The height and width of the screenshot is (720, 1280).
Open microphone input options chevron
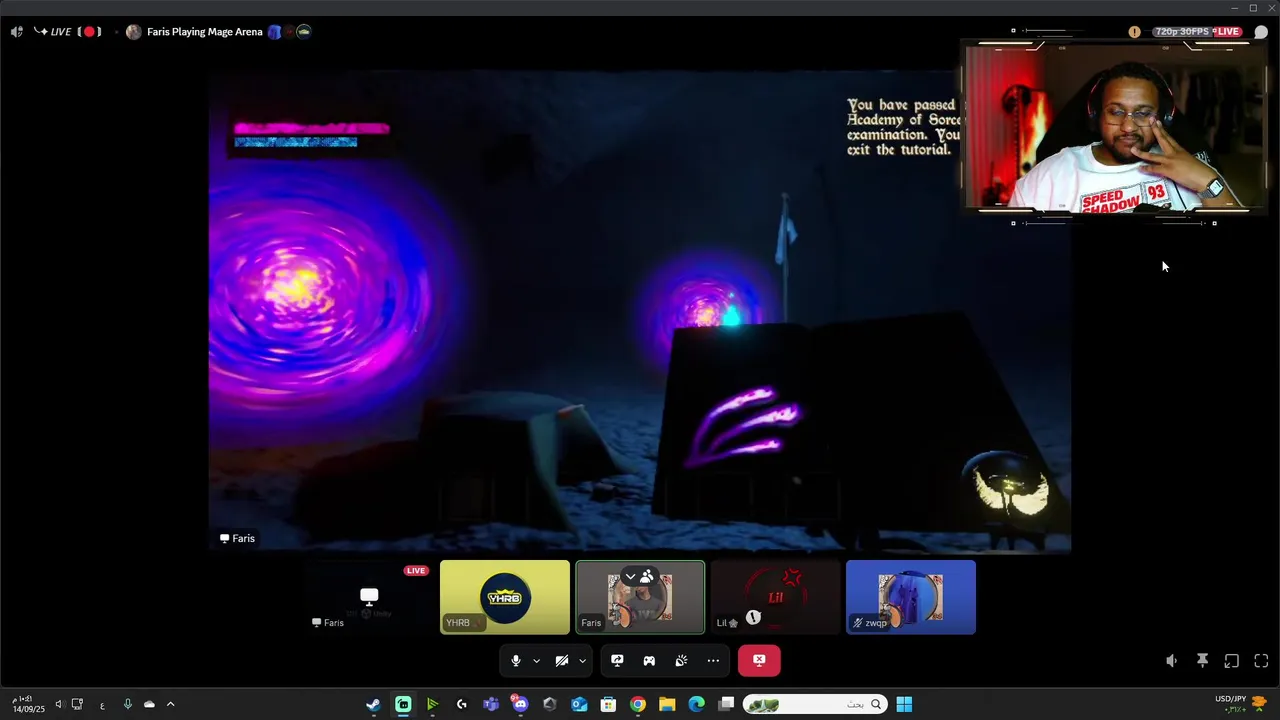537,661
